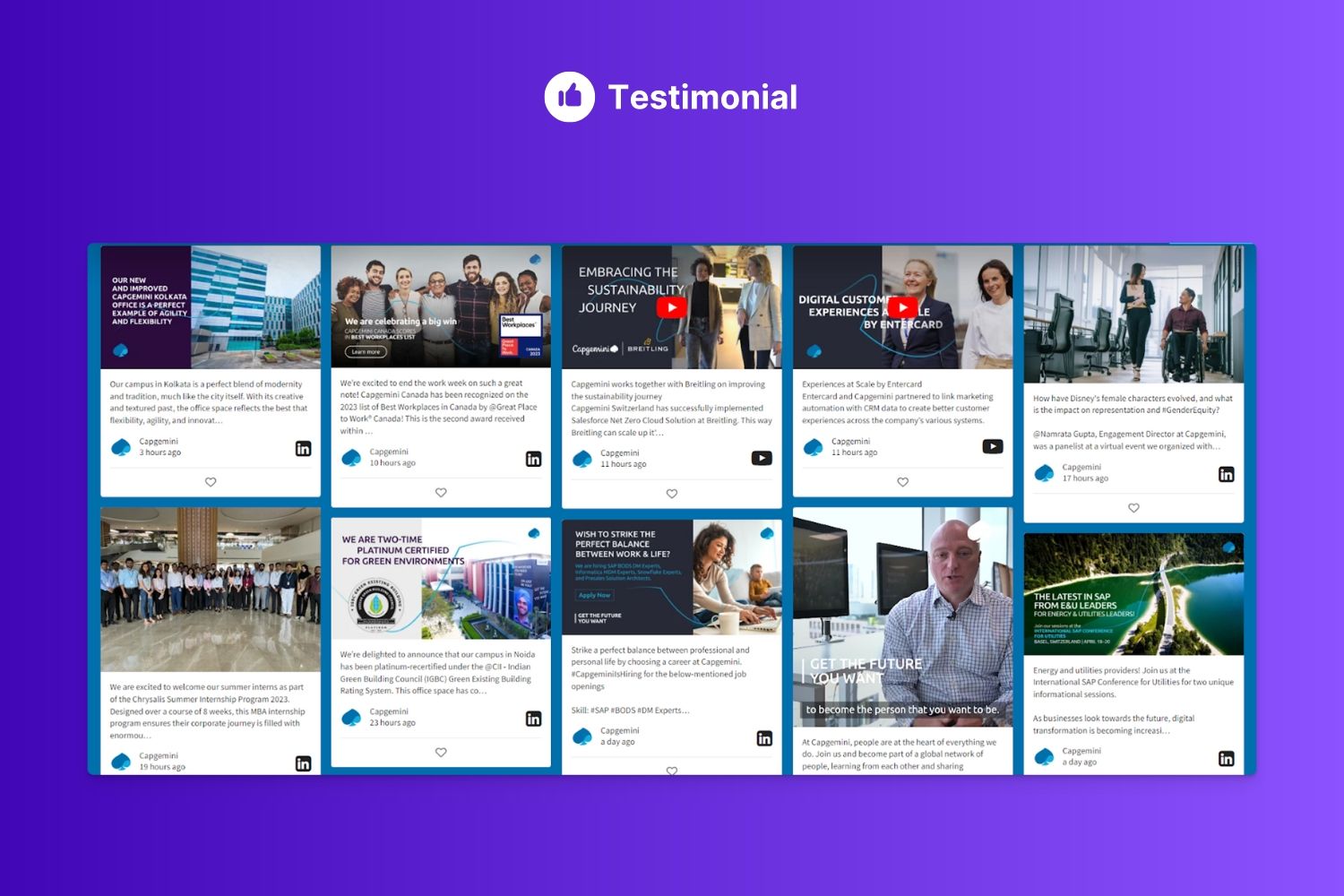
Task: Click the Testimonial thumbs-up logo at the top
Action: click(568, 96)
